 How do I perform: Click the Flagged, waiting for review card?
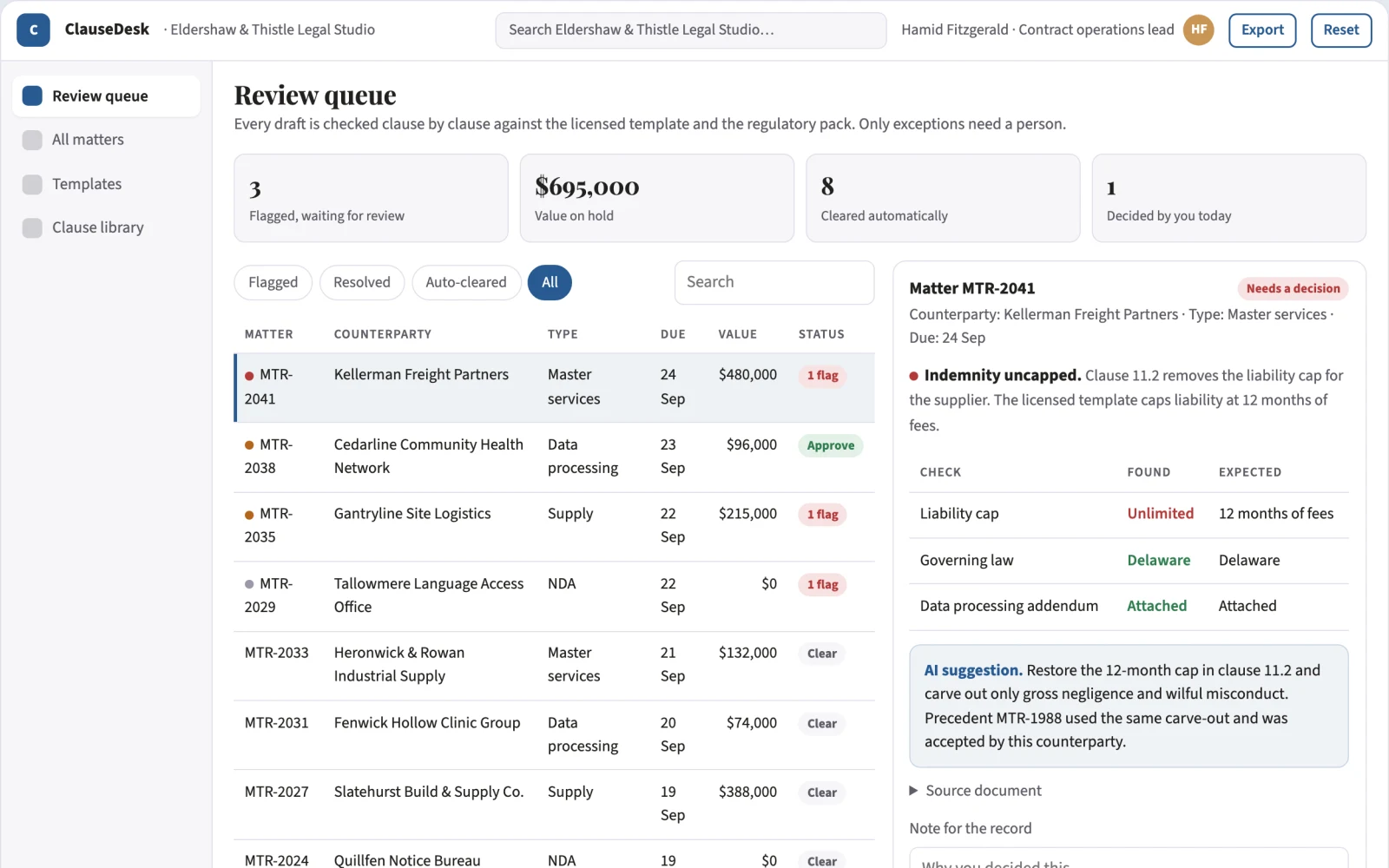click(x=371, y=198)
